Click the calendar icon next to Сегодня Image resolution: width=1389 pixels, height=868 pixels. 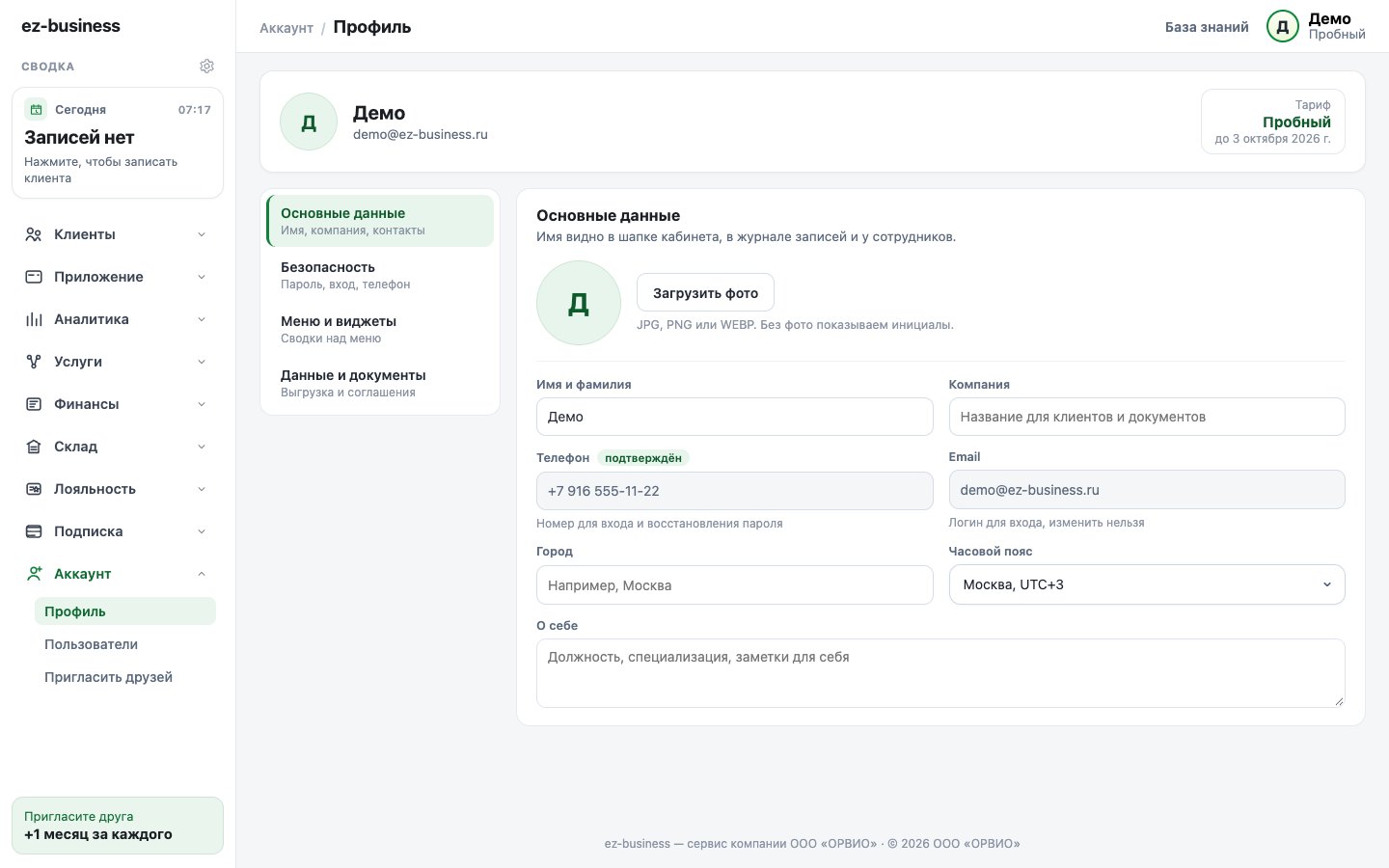point(36,109)
